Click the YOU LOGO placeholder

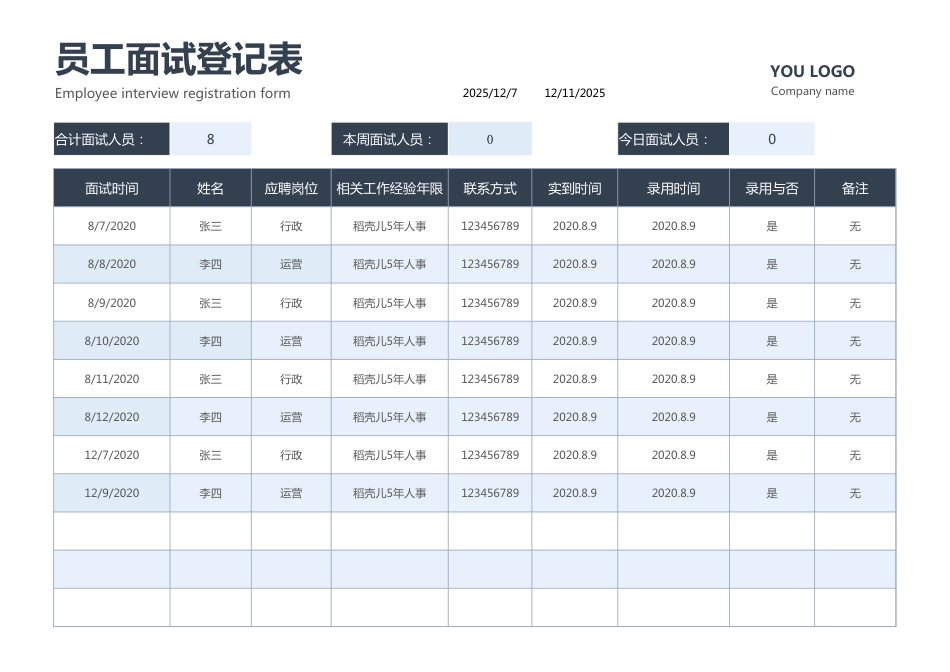[812, 71]
